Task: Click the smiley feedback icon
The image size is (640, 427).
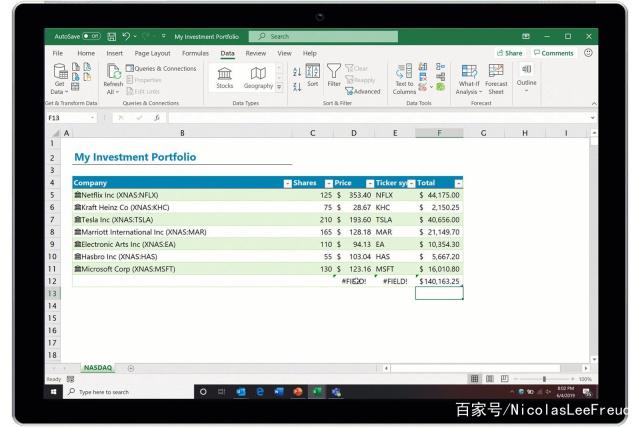Action: pyautogui.click(x=588, y=53)
